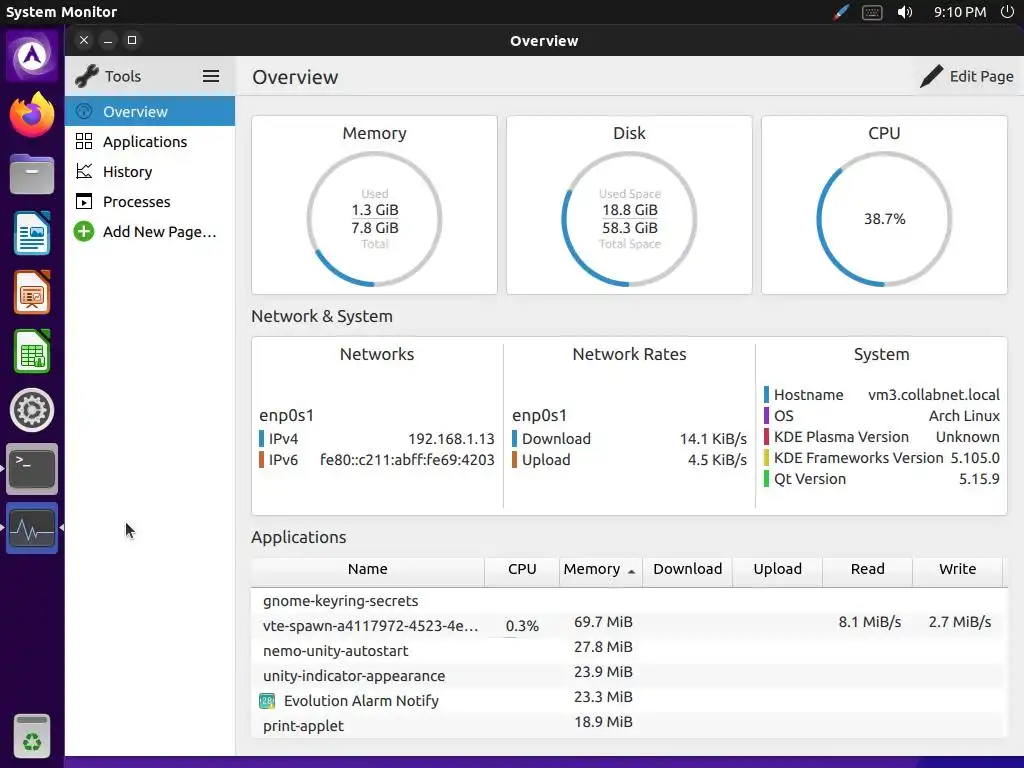Viewport: 1024px width, 768px height.
Task: Open LibreOffice Calc from the dock
Action: point(32,351)
